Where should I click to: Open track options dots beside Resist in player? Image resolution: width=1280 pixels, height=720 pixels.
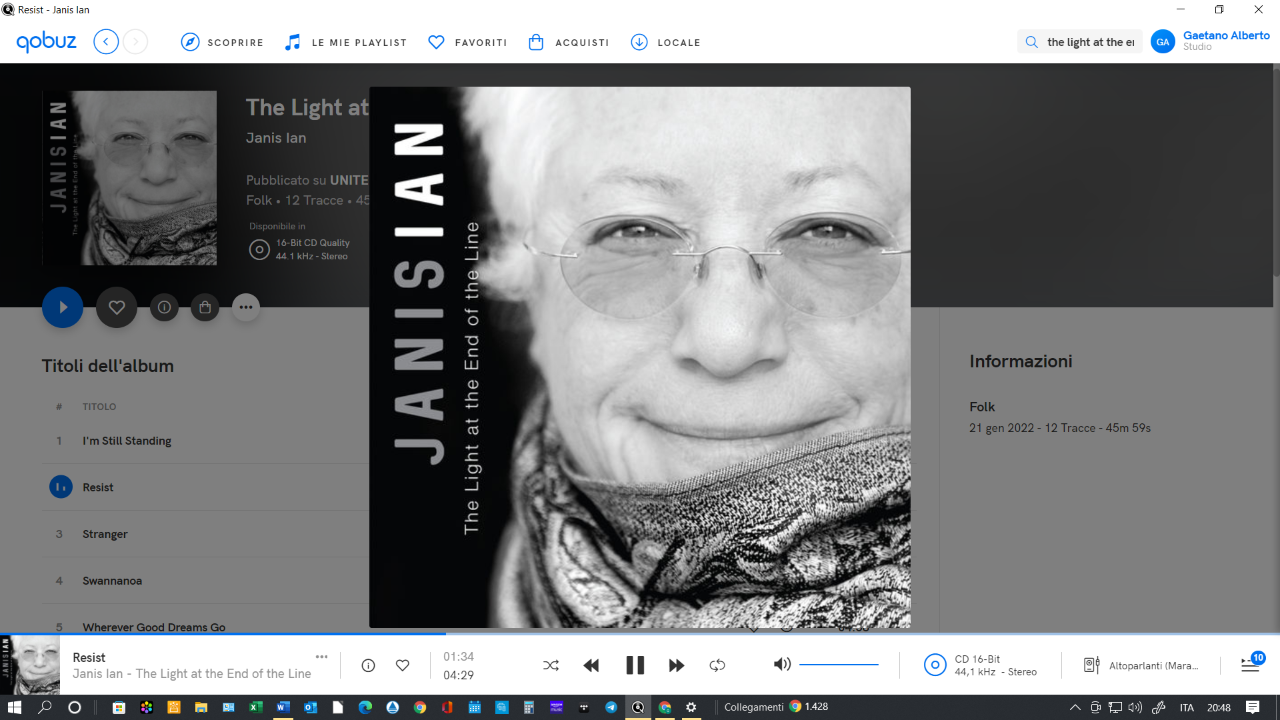(x=321, y=657)
